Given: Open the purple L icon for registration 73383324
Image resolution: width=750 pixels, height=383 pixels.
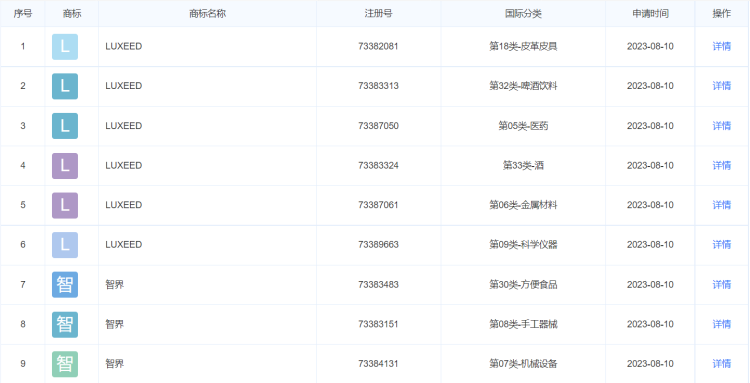Looking at the screenshot, I should (65, 166).
